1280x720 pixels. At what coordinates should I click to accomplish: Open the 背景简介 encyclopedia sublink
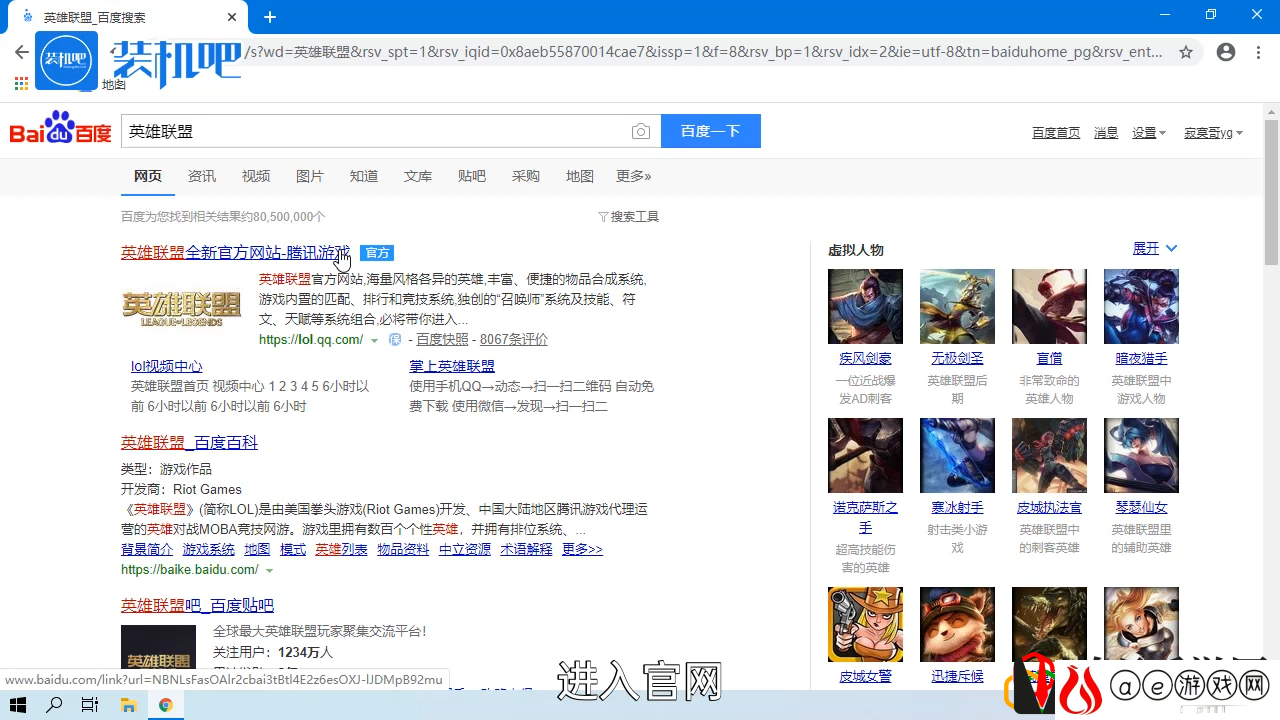click(147, 550)
